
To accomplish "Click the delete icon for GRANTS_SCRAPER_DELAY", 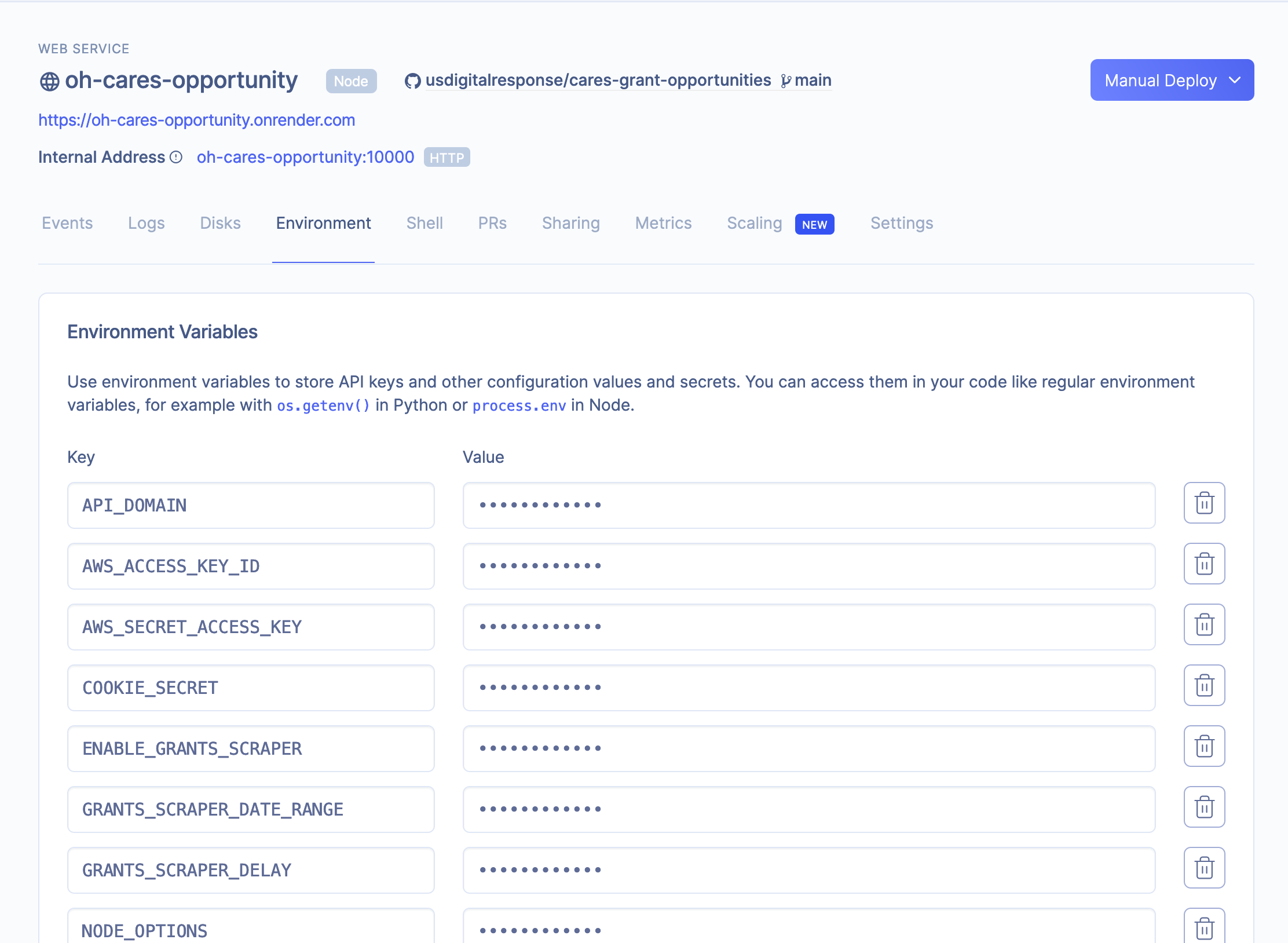I will 1204,869.
